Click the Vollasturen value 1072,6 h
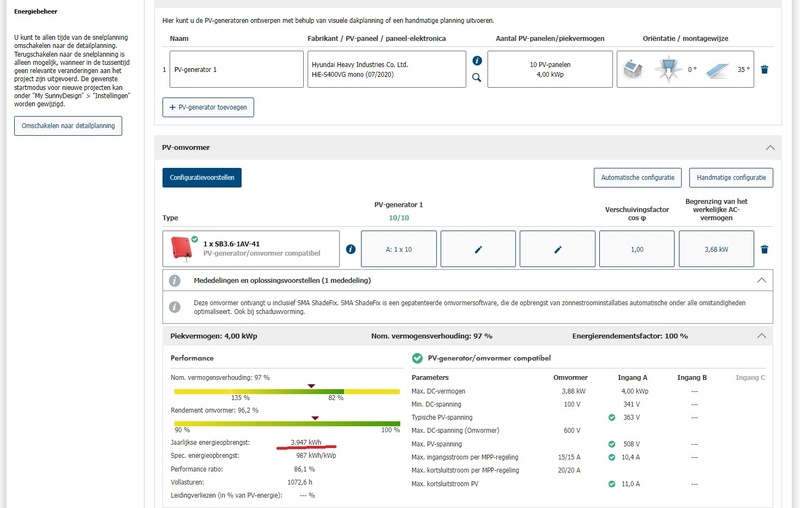 click(299, 482)
